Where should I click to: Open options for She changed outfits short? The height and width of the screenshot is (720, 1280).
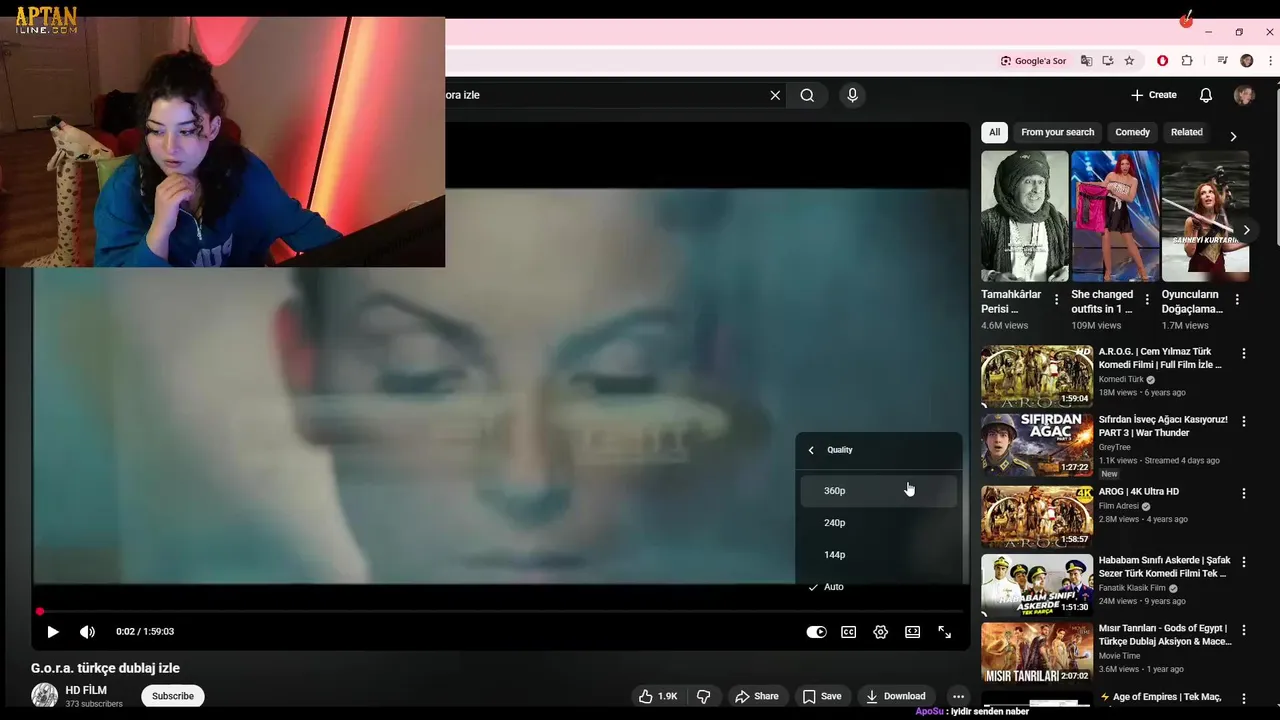pyautogui.click(x=1147, y=300)
